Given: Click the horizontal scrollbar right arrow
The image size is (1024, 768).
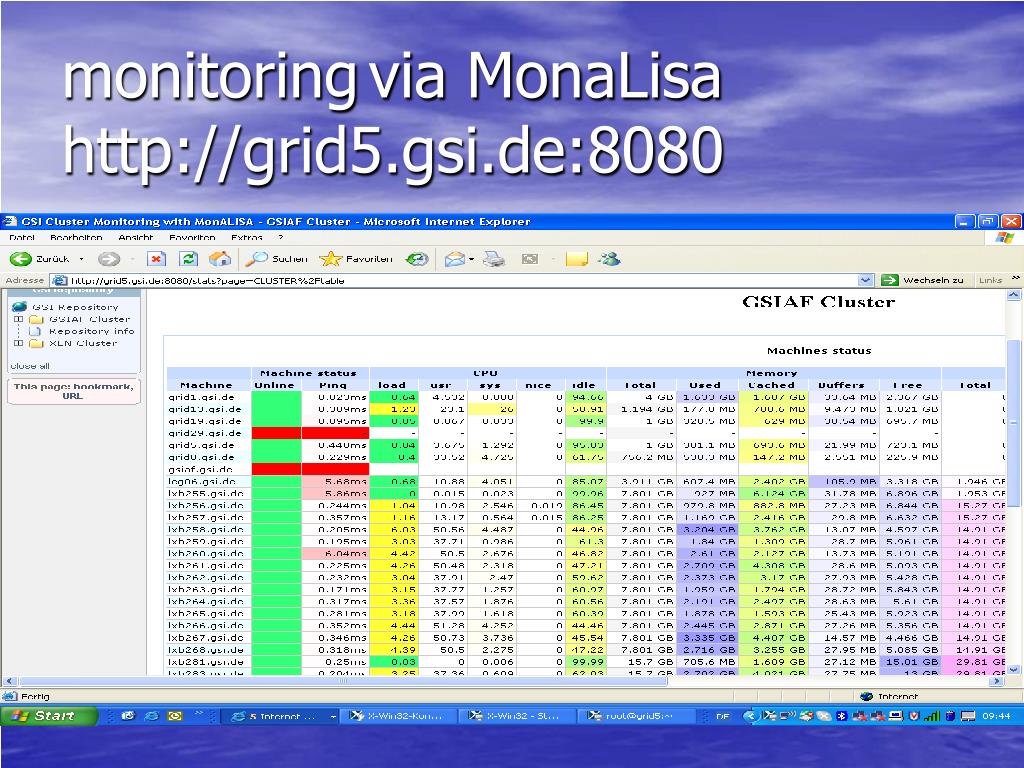Looking at the screenshot, I should pyautogui.click(x=996, y=681).
